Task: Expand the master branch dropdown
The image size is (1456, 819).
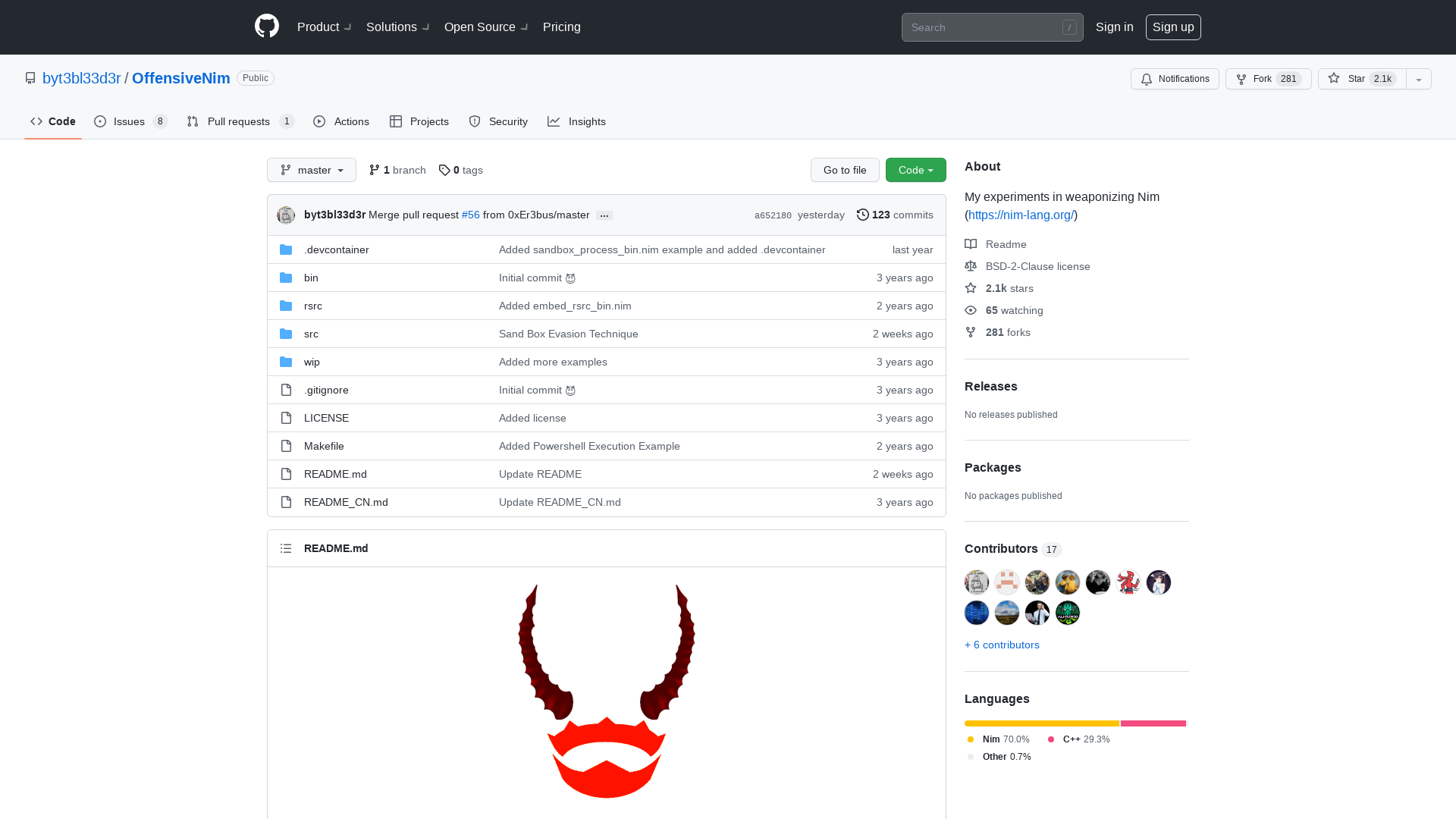Action: [x=312, y=170]
